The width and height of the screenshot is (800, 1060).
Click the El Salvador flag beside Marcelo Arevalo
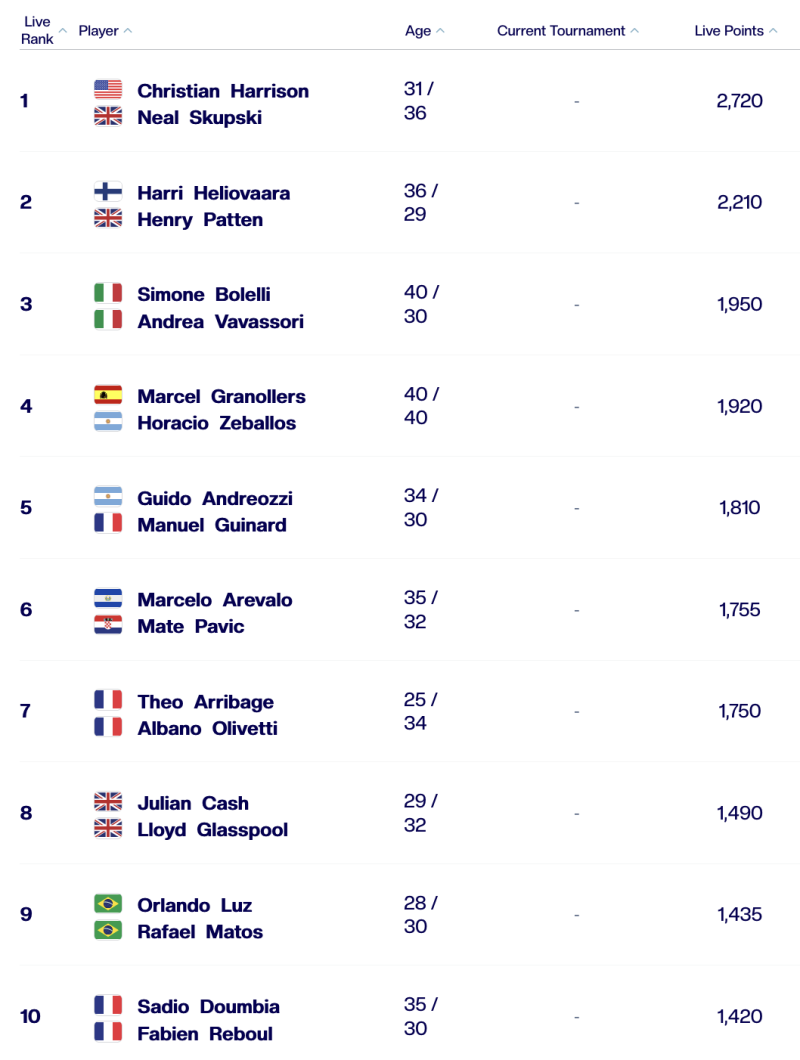click(x=108, y=599)
